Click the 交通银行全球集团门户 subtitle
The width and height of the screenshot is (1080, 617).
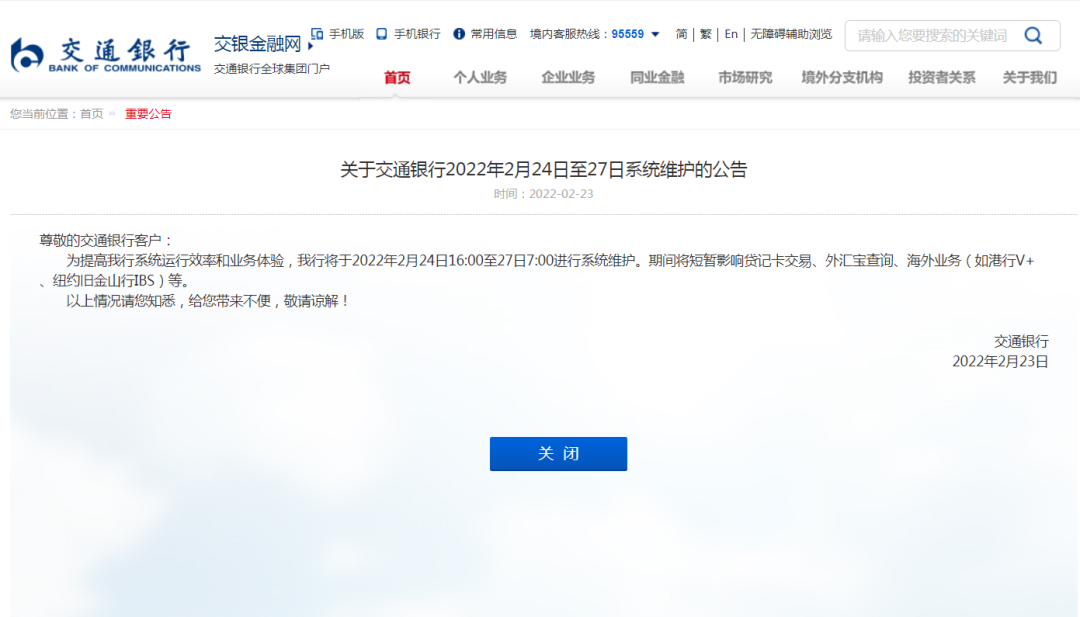[x=272, y=69]
